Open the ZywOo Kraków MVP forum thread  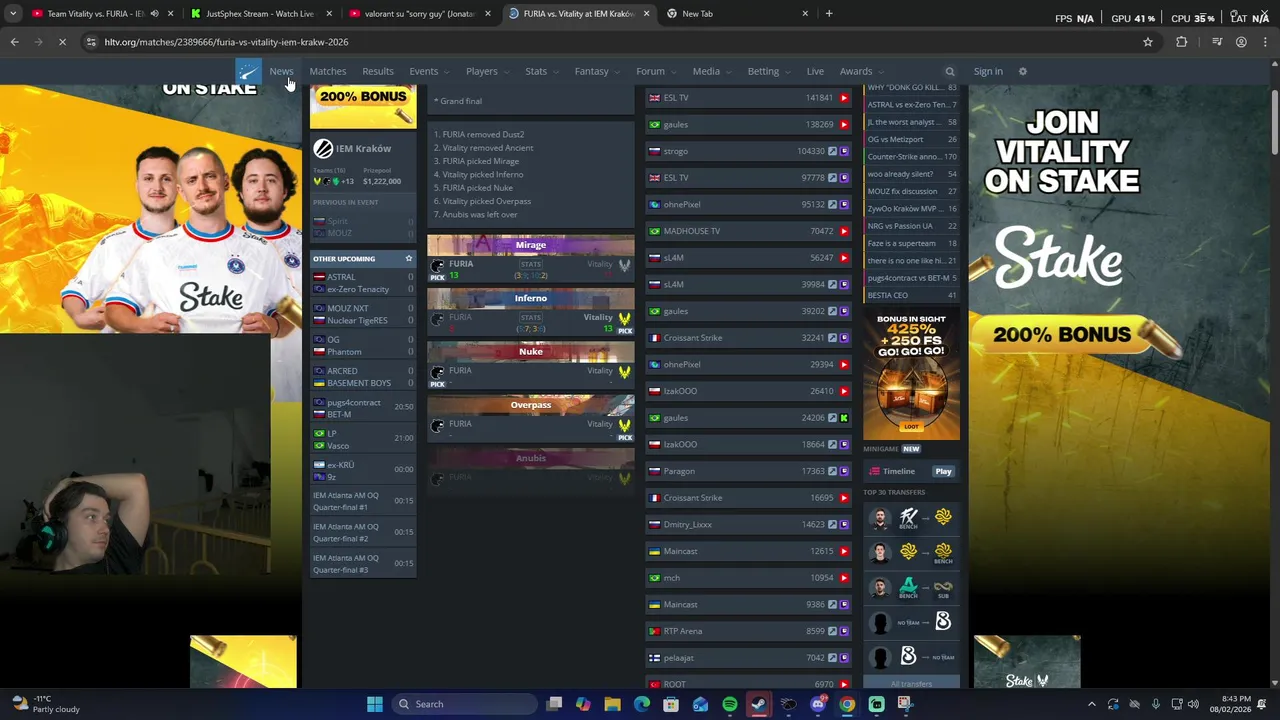pos(911,209)
